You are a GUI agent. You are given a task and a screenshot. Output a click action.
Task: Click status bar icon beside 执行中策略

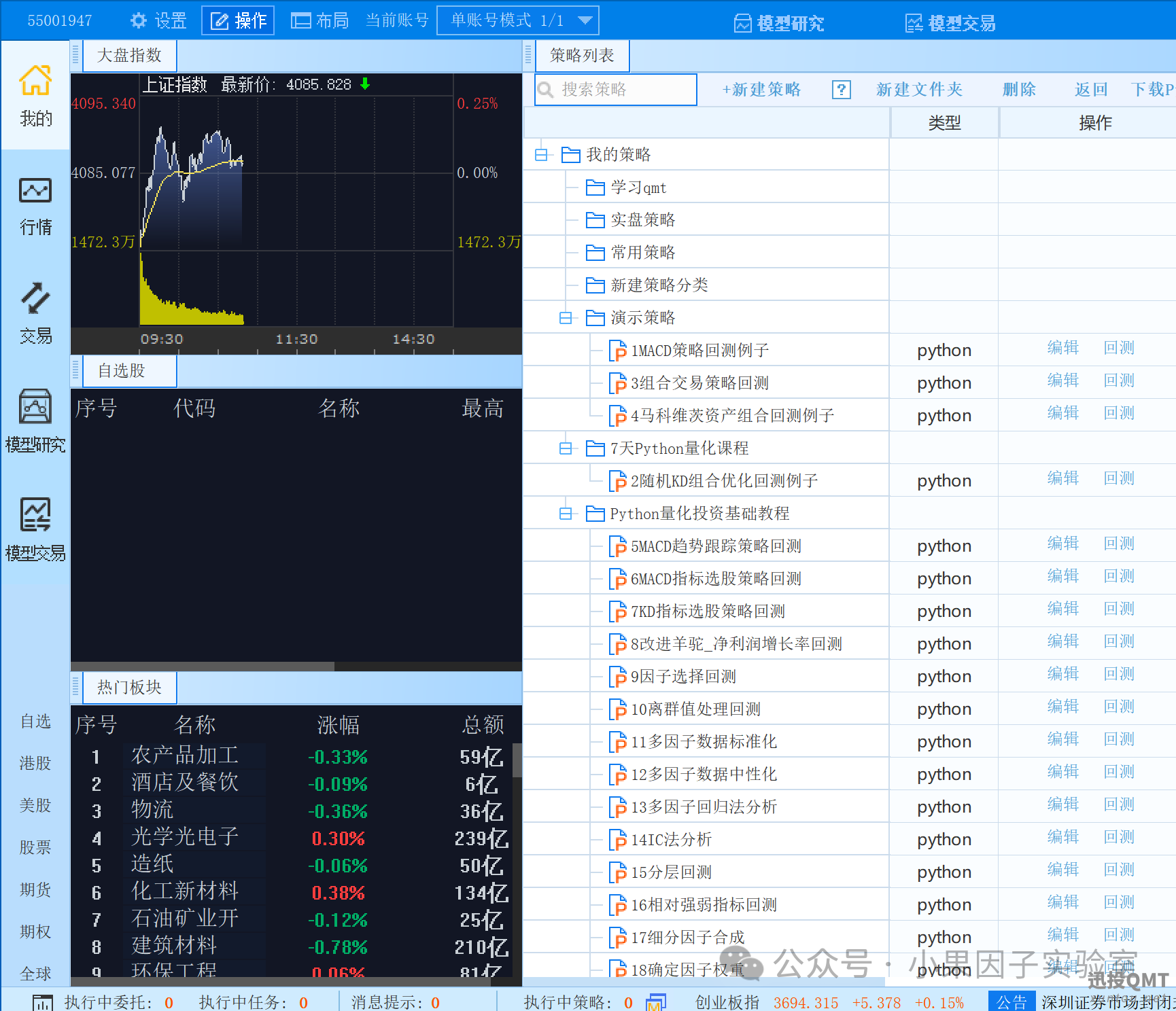656,1002
